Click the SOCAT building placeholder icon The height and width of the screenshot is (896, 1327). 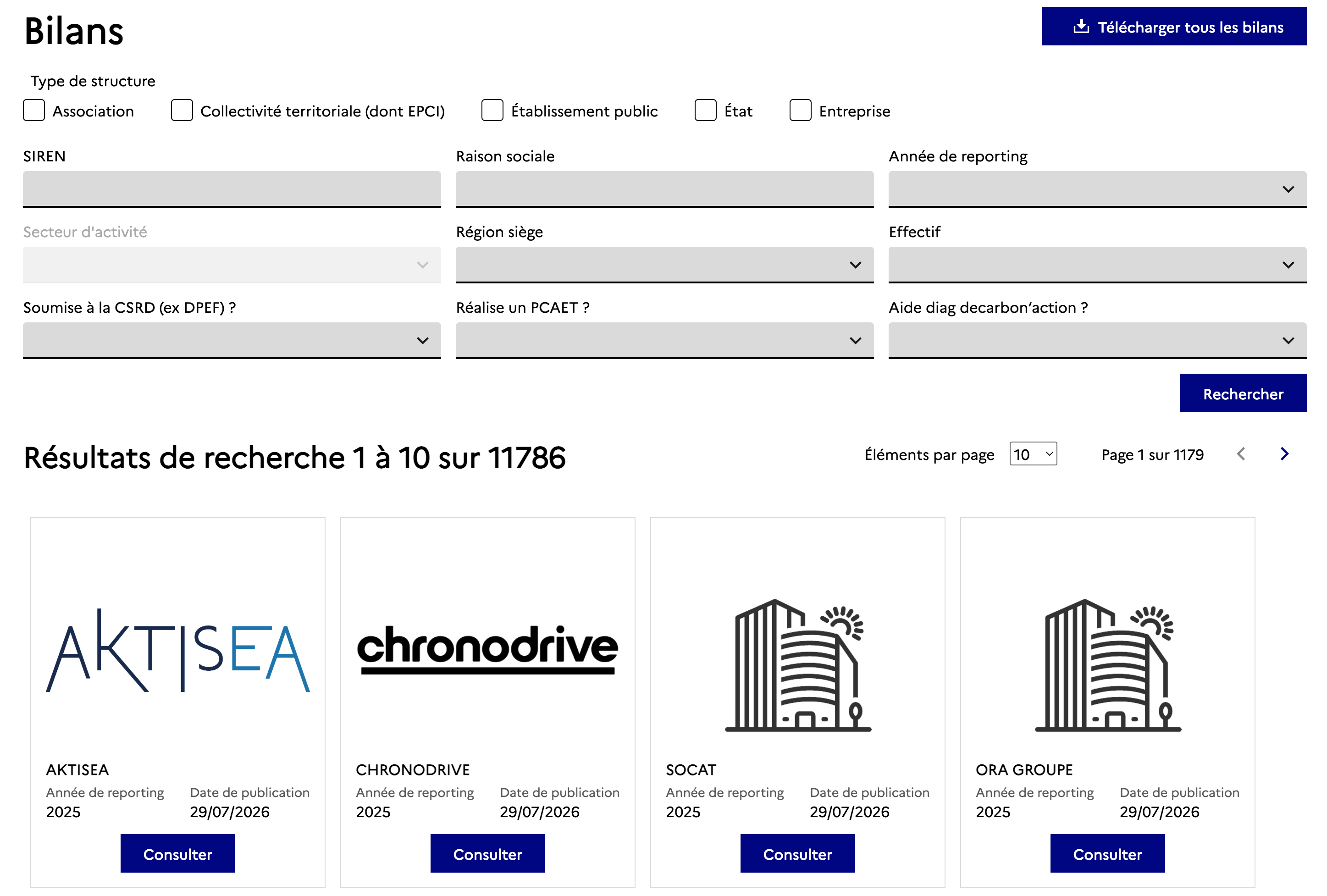click(x=798, y=665)
